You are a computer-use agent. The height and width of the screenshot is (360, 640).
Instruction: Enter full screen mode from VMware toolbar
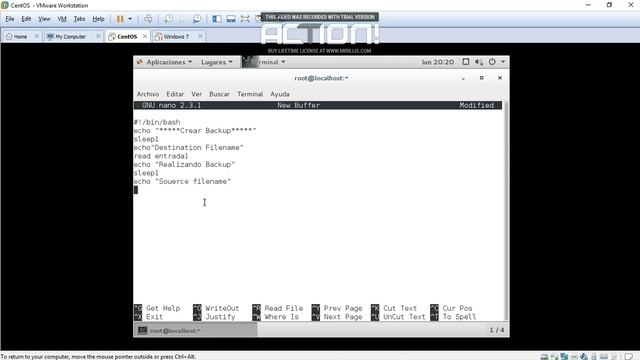[x=245, y=19]
